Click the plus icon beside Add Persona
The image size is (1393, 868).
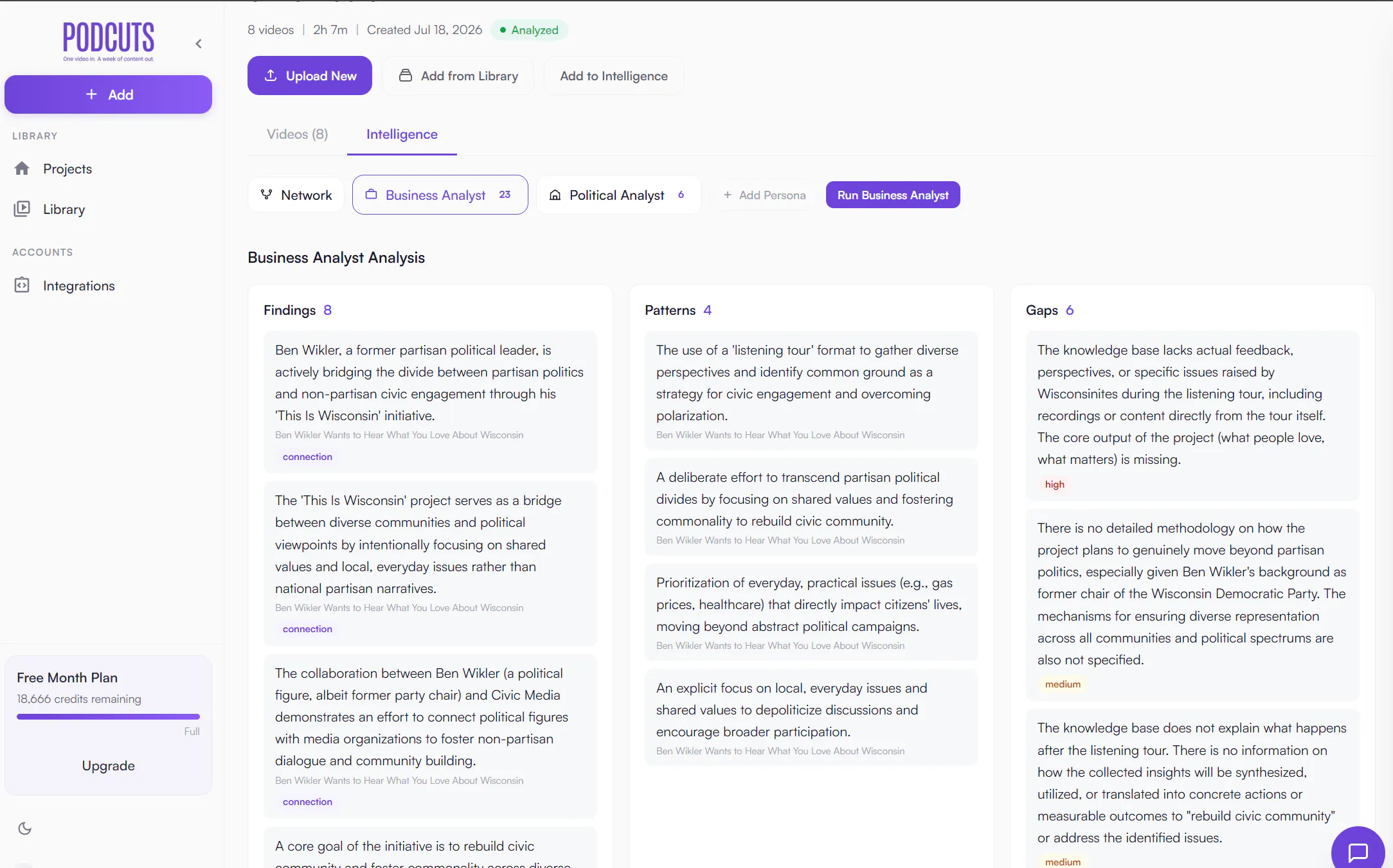(x=728, y=195)
